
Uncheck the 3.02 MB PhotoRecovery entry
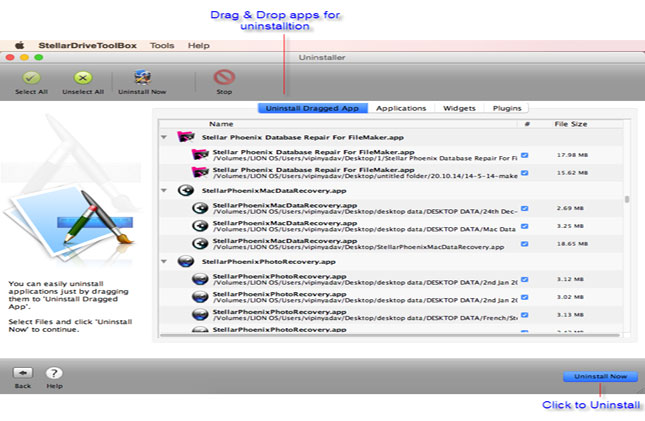coord(524,297)
